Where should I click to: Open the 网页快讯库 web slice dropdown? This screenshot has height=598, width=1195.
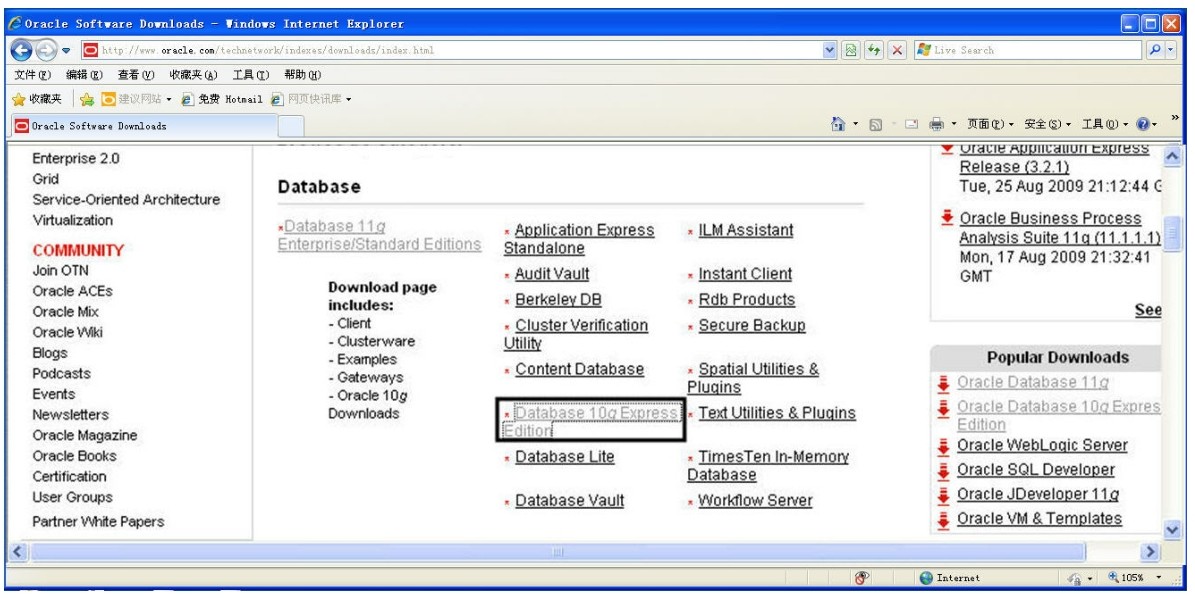[310, 99]
